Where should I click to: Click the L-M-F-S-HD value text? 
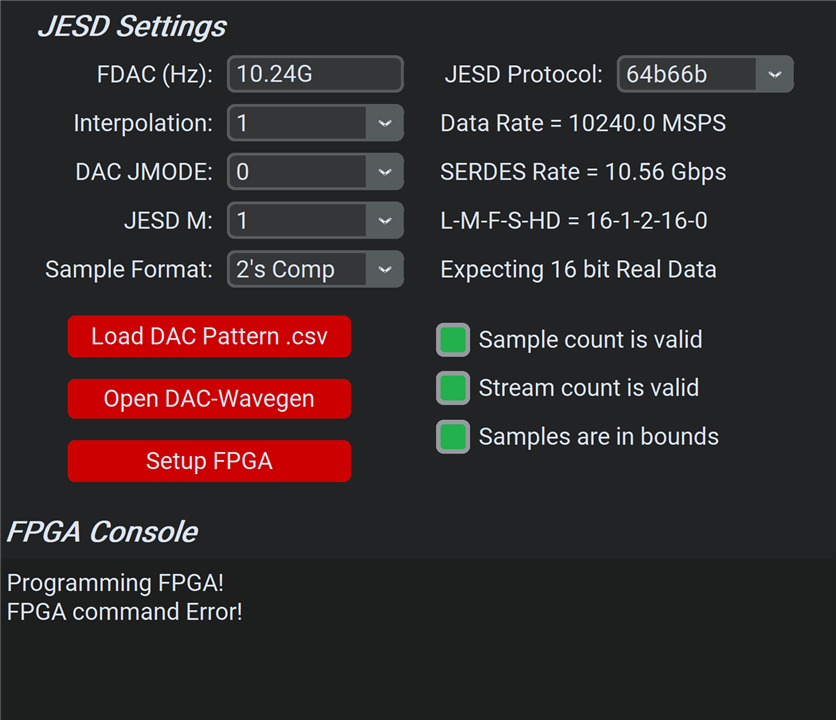(x=574, y=221)
